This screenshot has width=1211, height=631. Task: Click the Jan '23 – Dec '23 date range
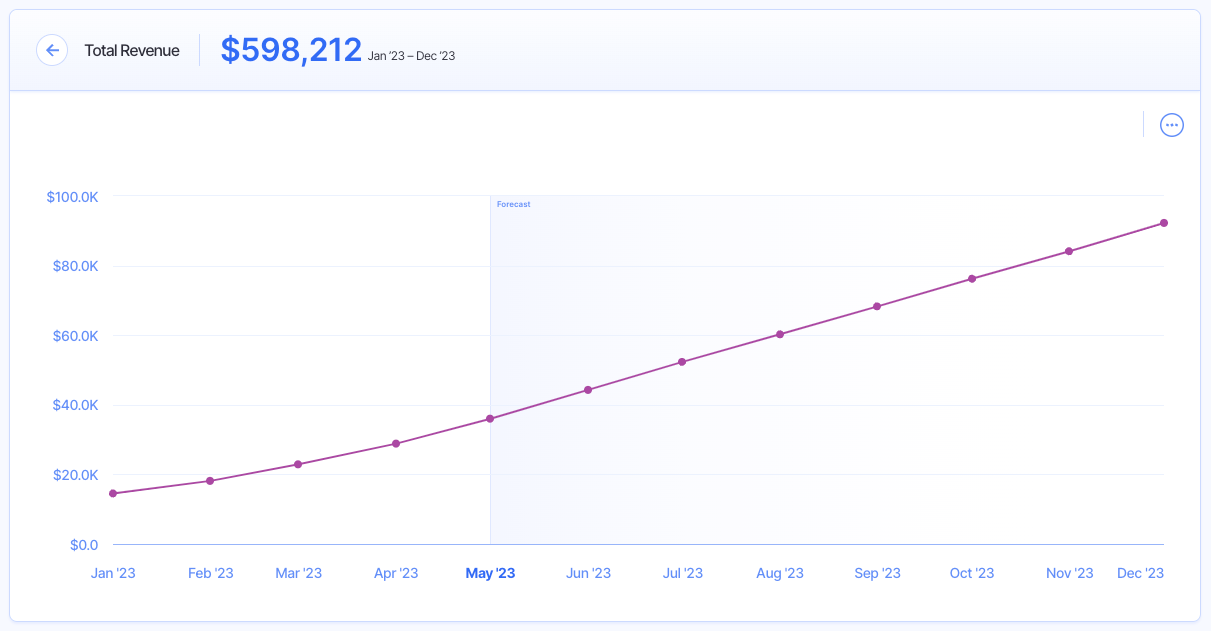pos(413,55)
